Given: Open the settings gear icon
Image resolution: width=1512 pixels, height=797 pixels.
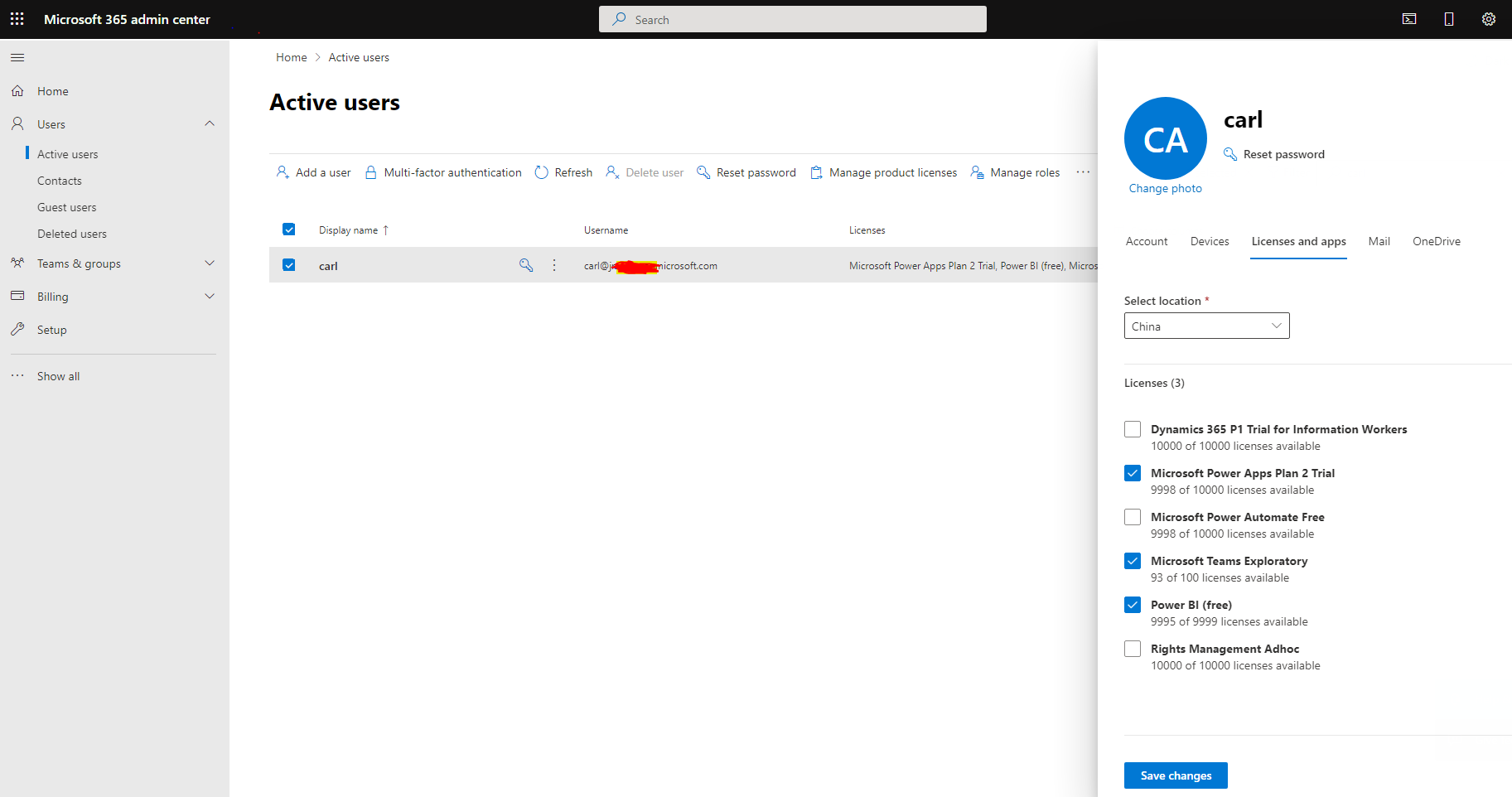Looking at the screenshot, I should coord(1489,19).
